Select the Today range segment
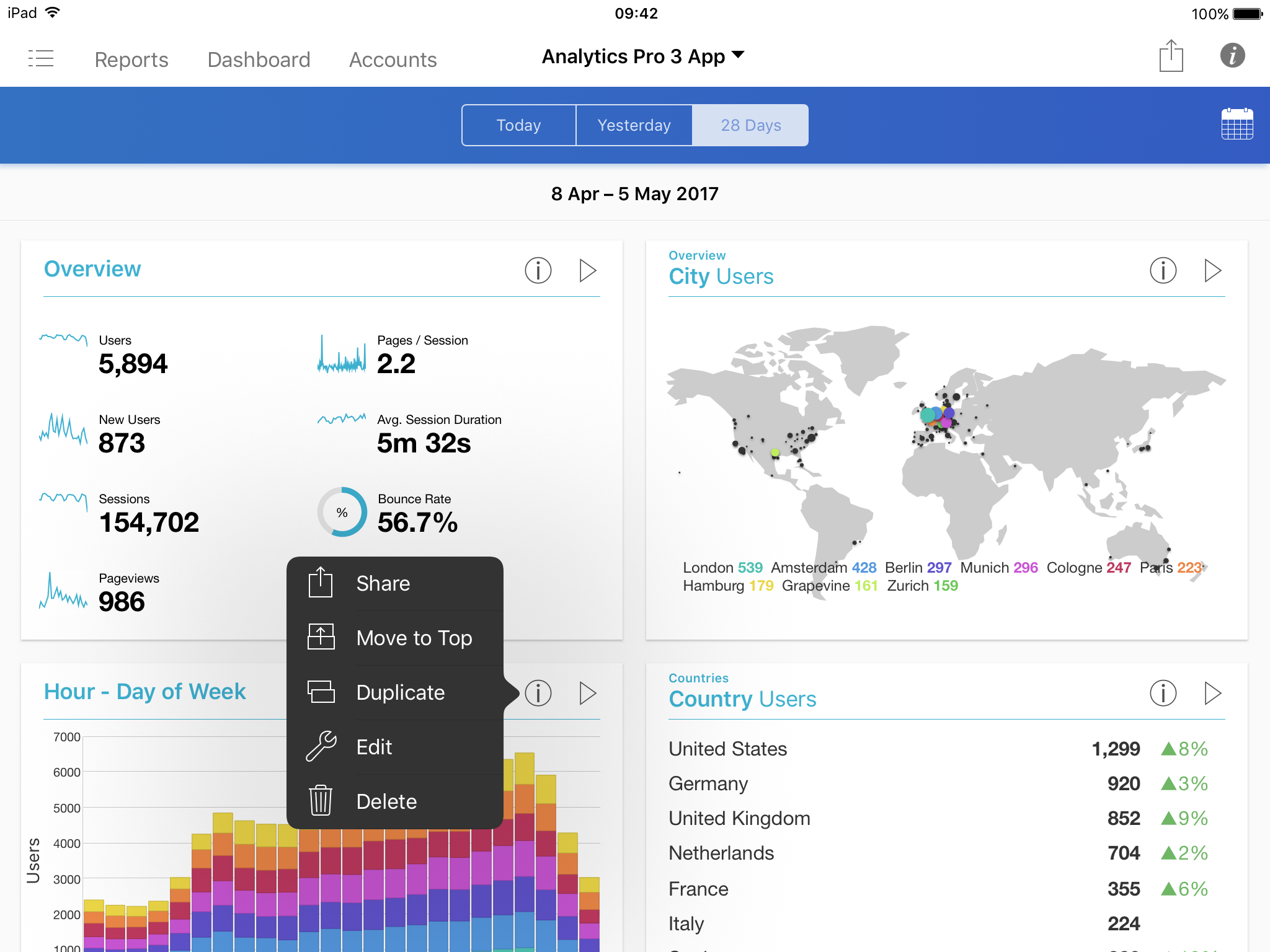The image size is (1270, 952). [519, 125]
